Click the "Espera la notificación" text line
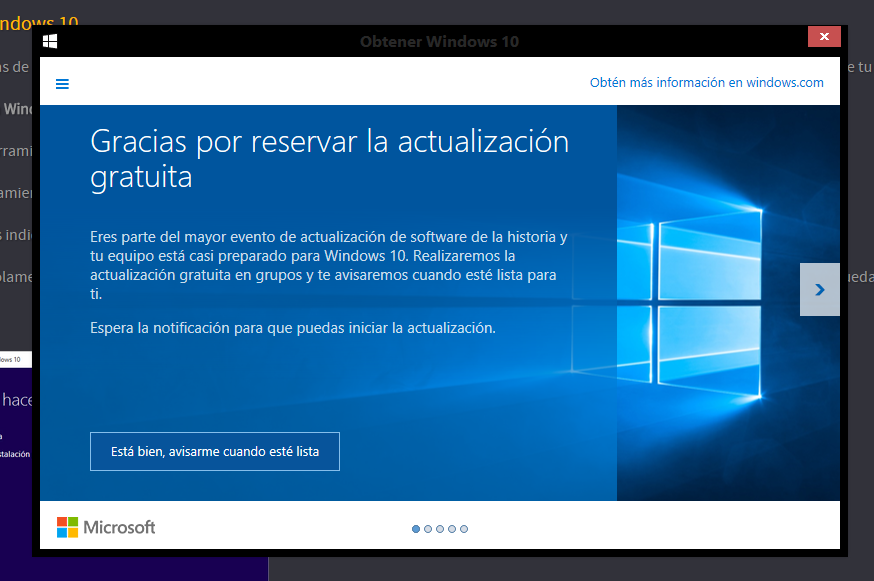Image resolution: width=874 pixels, height=581 pixels. [293, 327]
